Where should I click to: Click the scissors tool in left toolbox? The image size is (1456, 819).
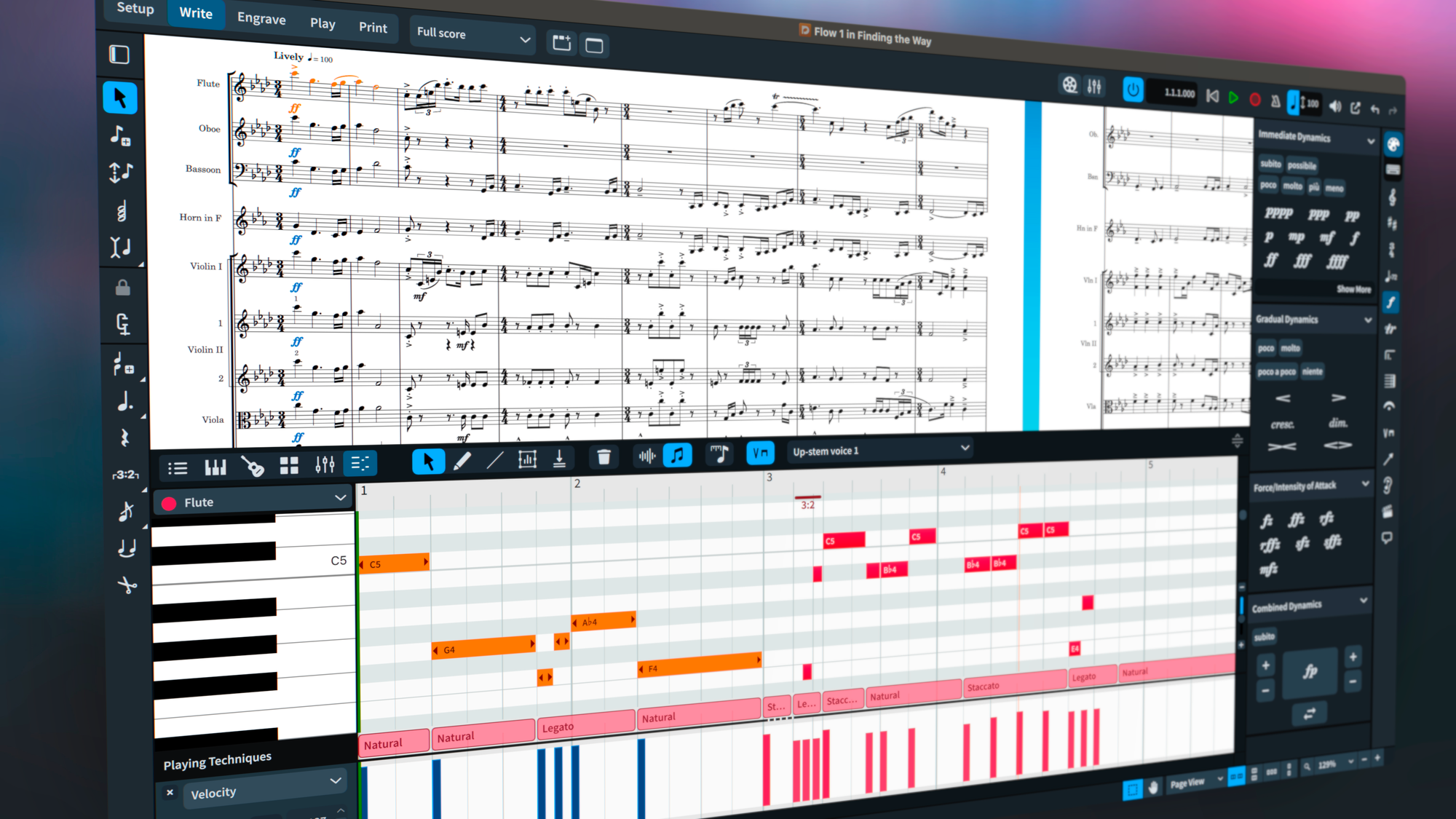pos(127,585)
